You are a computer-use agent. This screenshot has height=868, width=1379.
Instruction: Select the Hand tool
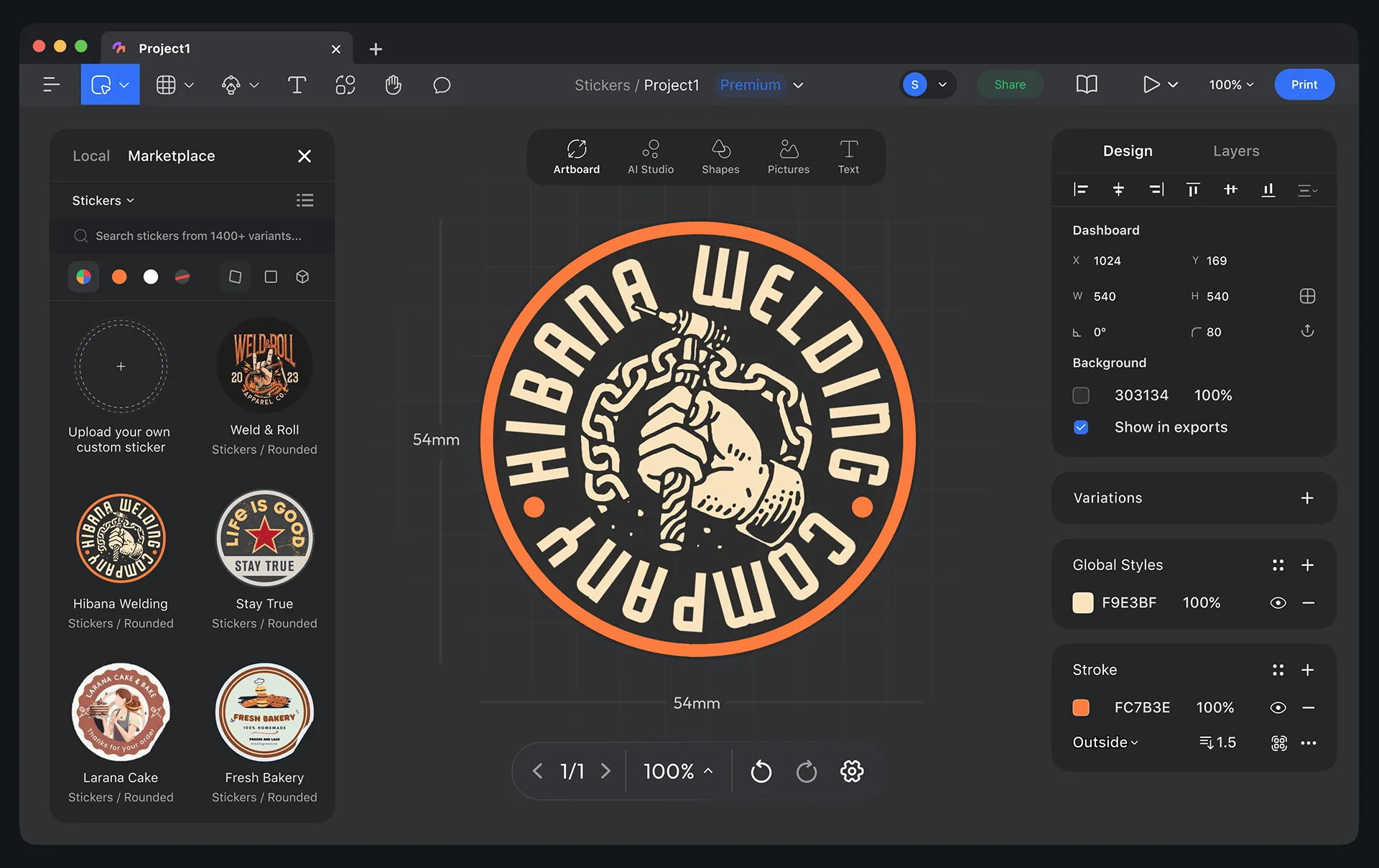click(x=393, y=85)
